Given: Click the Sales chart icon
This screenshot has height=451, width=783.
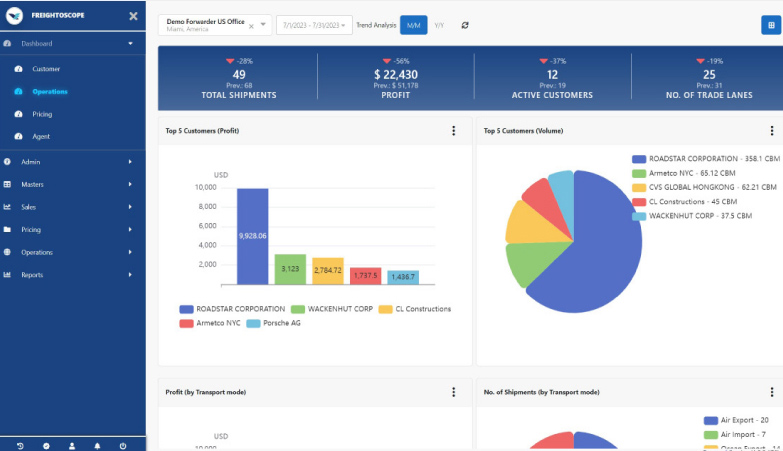Looking at the screenshot, I should tap(7, 207).
